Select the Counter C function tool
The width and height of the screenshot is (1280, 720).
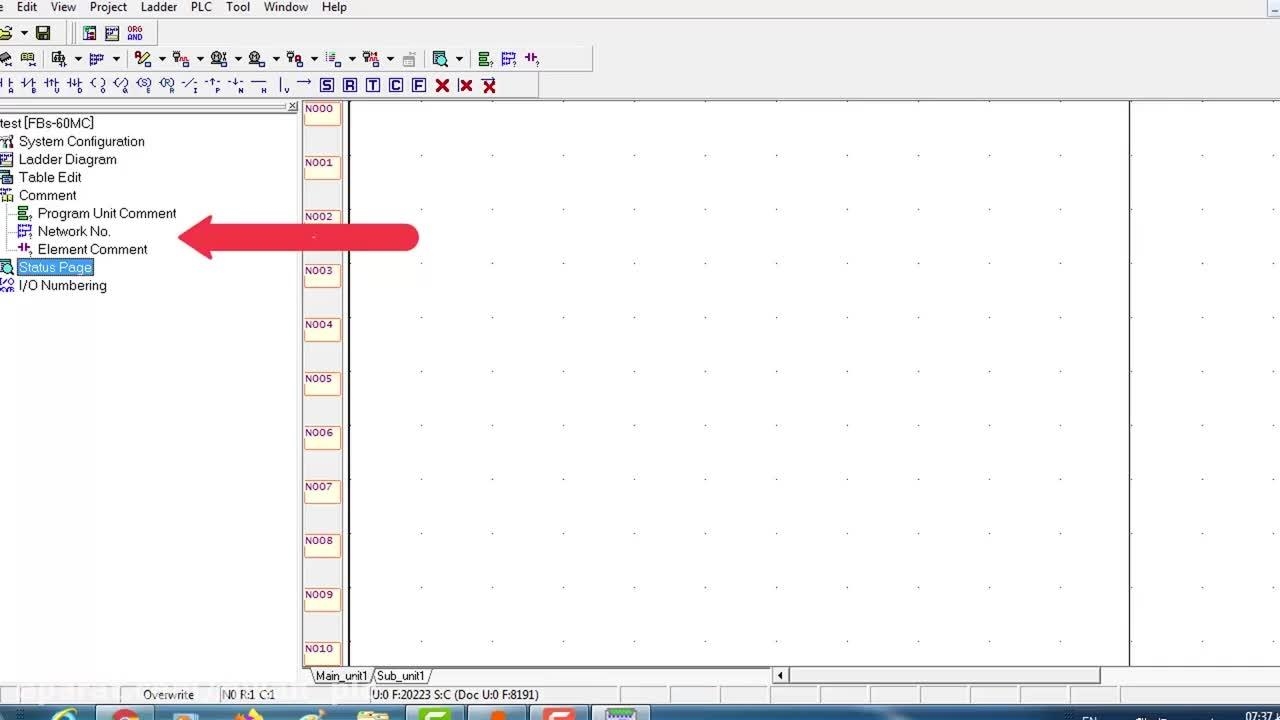396,85
